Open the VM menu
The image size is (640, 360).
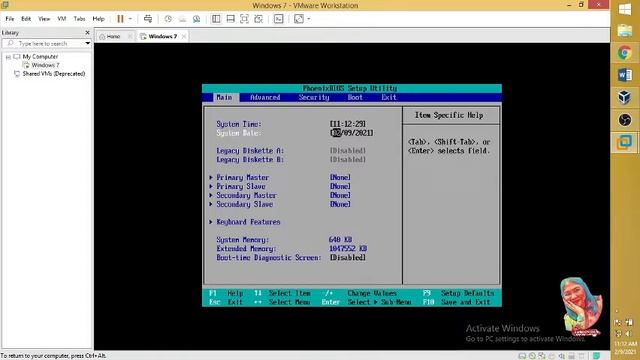tap(62, 19)
